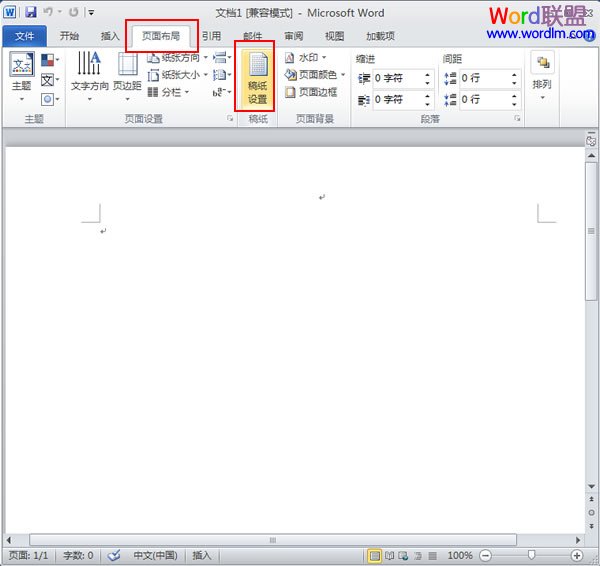Select the Print Layout view button
The height and width of the screenshot is (566, 600).
[x=374, y=555]
